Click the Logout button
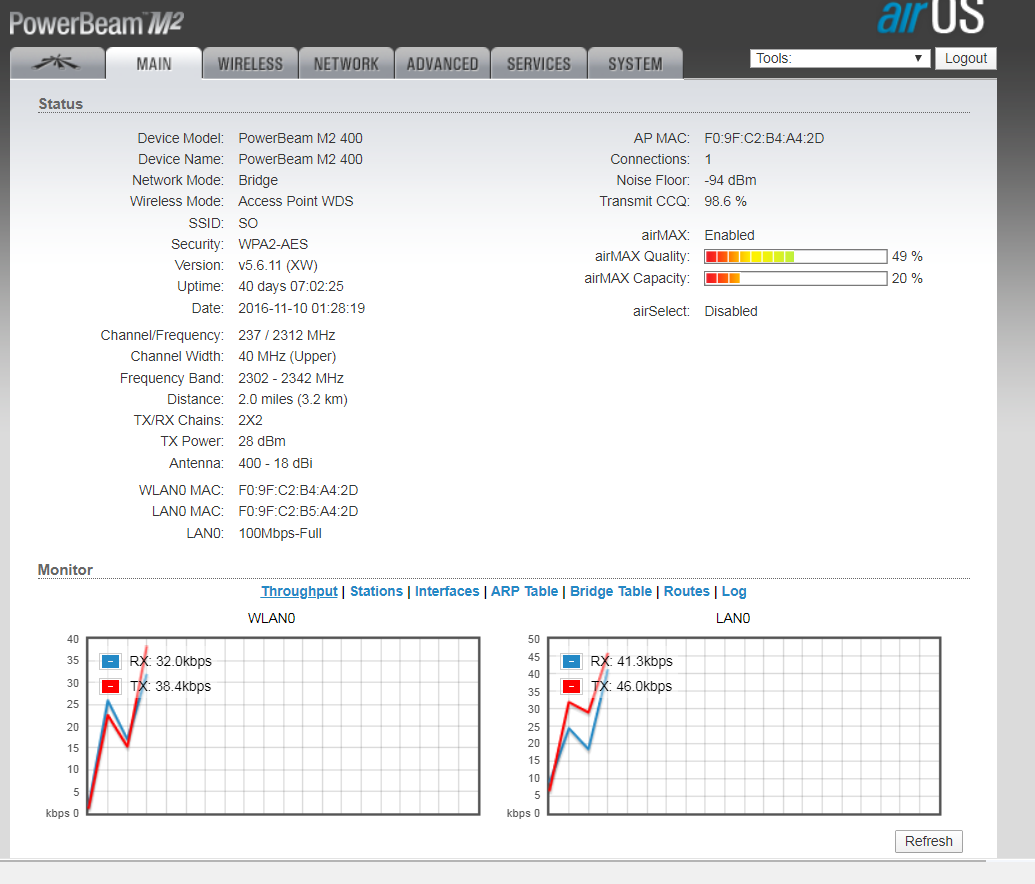The image size is (1035, 884). click(966, 58)
